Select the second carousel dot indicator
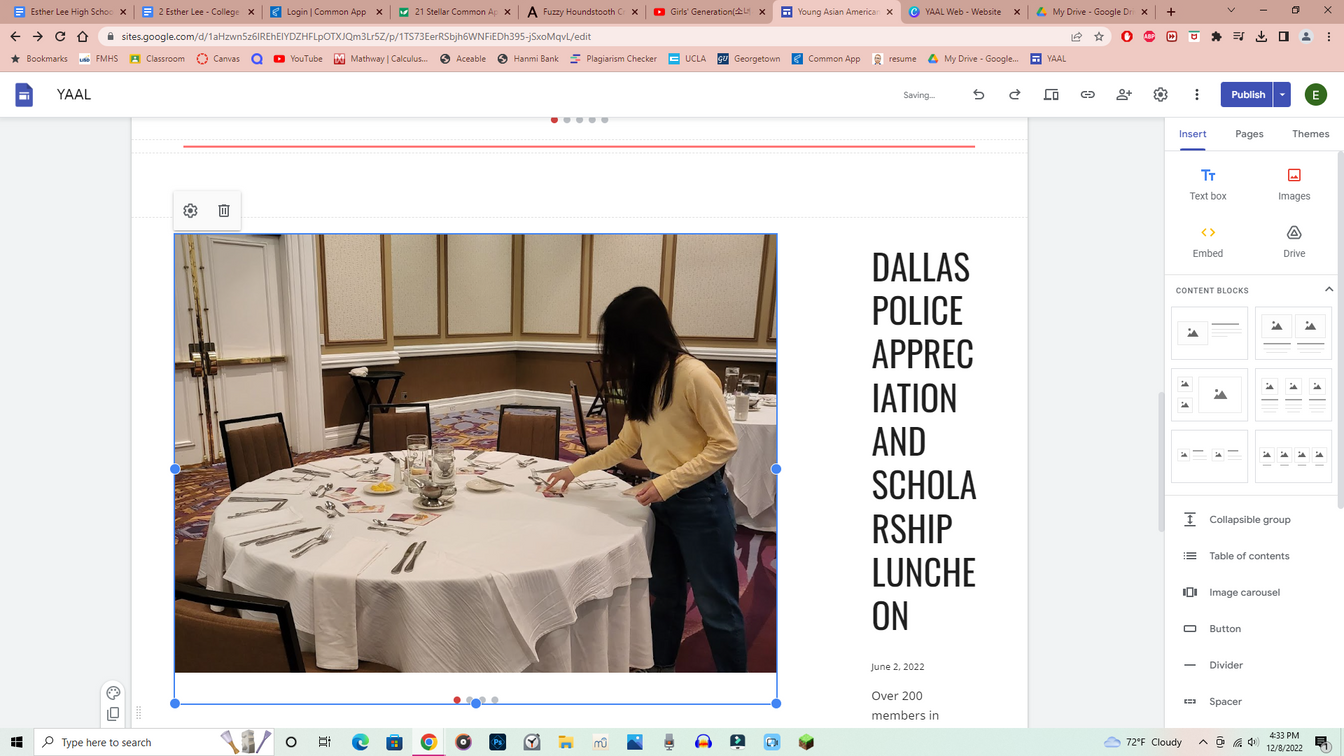 [470, 700]
